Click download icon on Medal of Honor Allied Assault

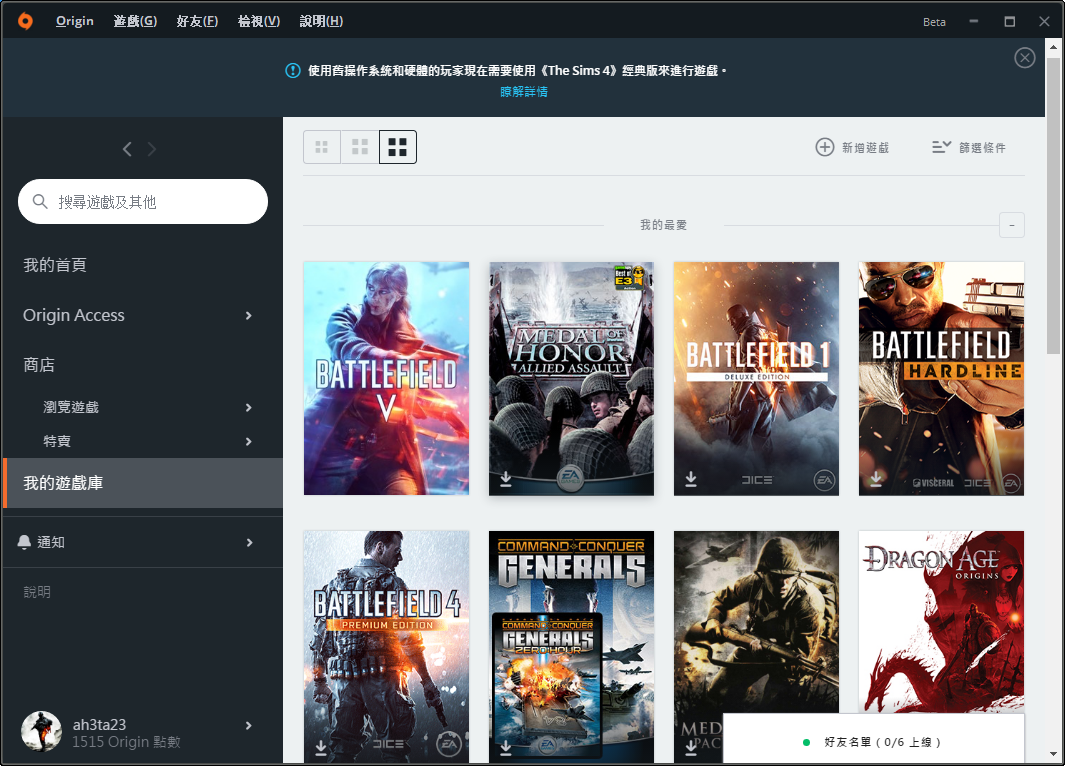[x=506, y=479]
